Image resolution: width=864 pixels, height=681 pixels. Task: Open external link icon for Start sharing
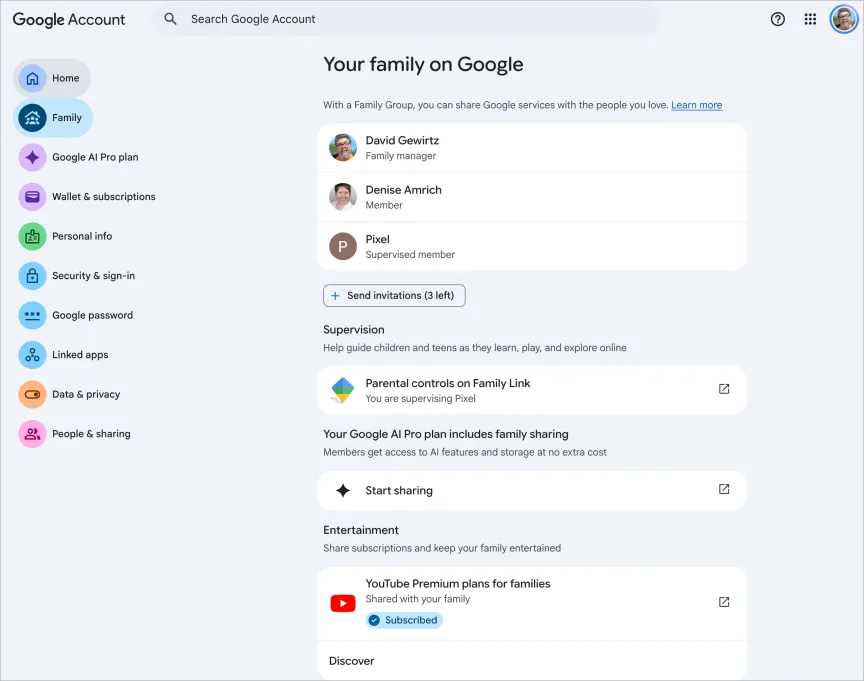(x=724, y=489)
